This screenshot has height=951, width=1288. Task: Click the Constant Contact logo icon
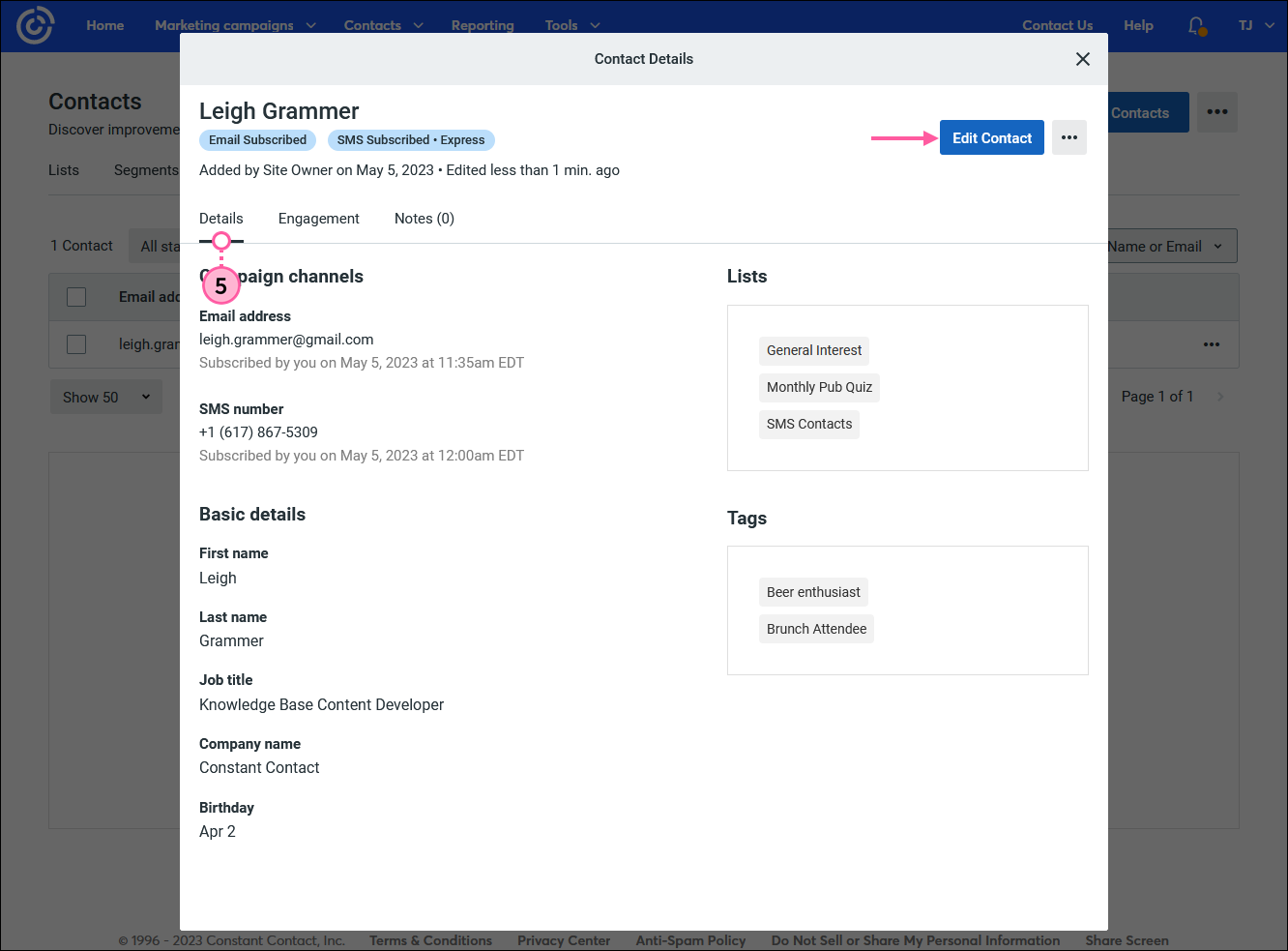[35, 25]
